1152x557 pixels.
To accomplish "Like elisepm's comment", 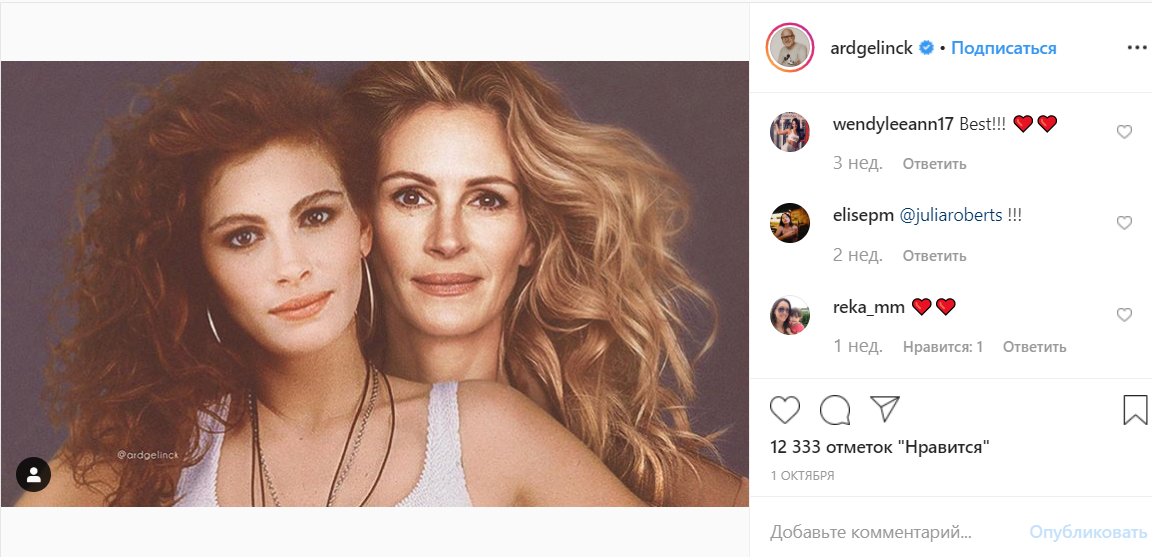I will click(1124, 223).
